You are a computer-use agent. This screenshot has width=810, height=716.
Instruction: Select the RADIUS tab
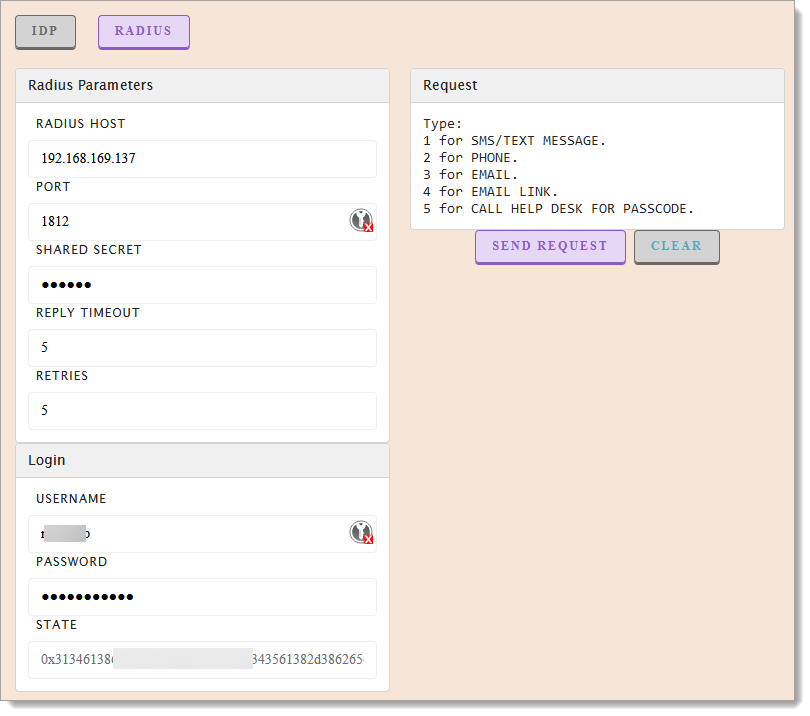[143, 31]
